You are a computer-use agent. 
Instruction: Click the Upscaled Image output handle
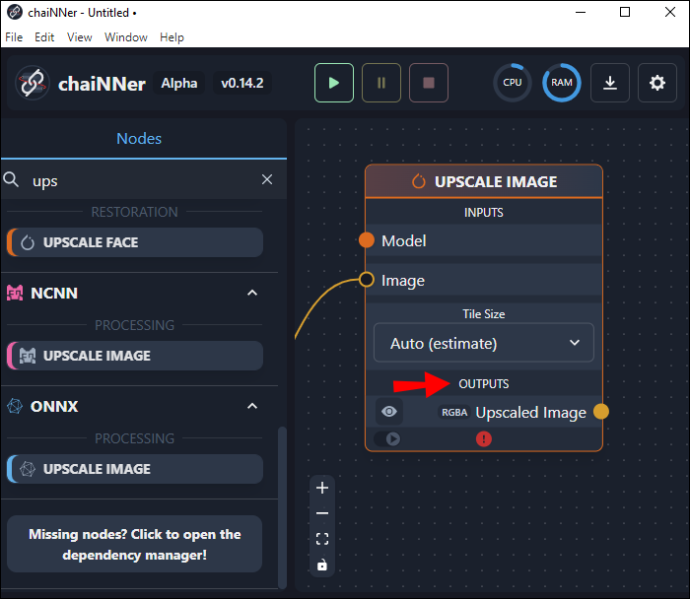(601, 412)
